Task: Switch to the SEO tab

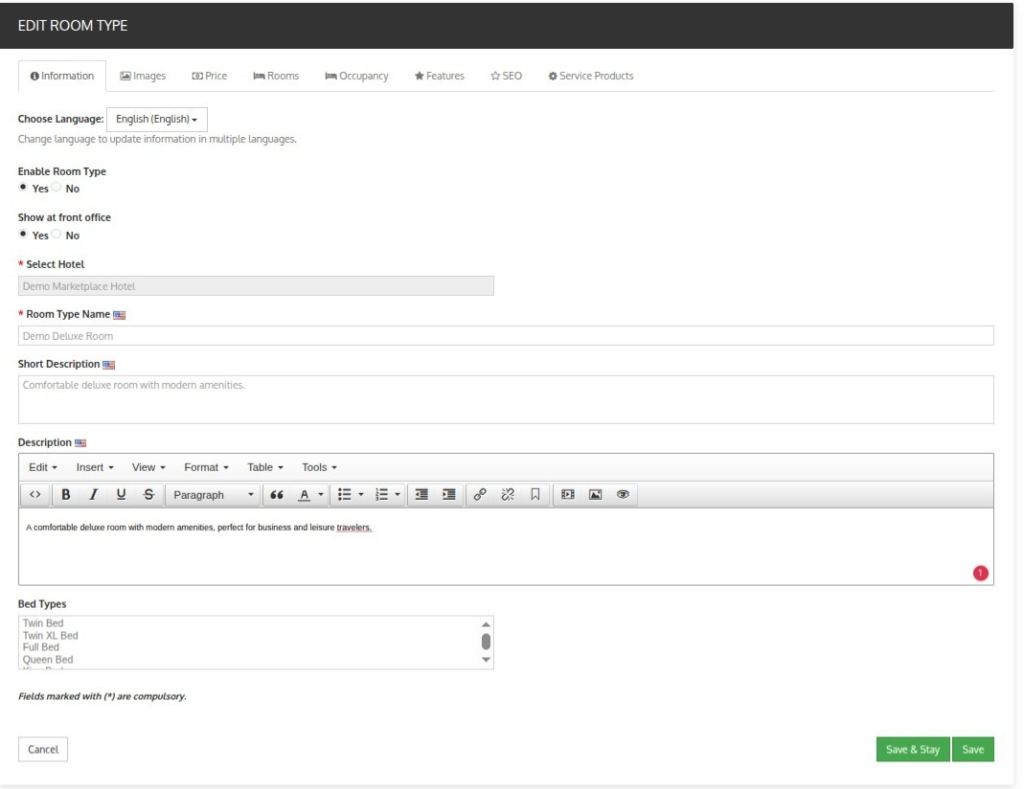Action: tap(506, 76)
